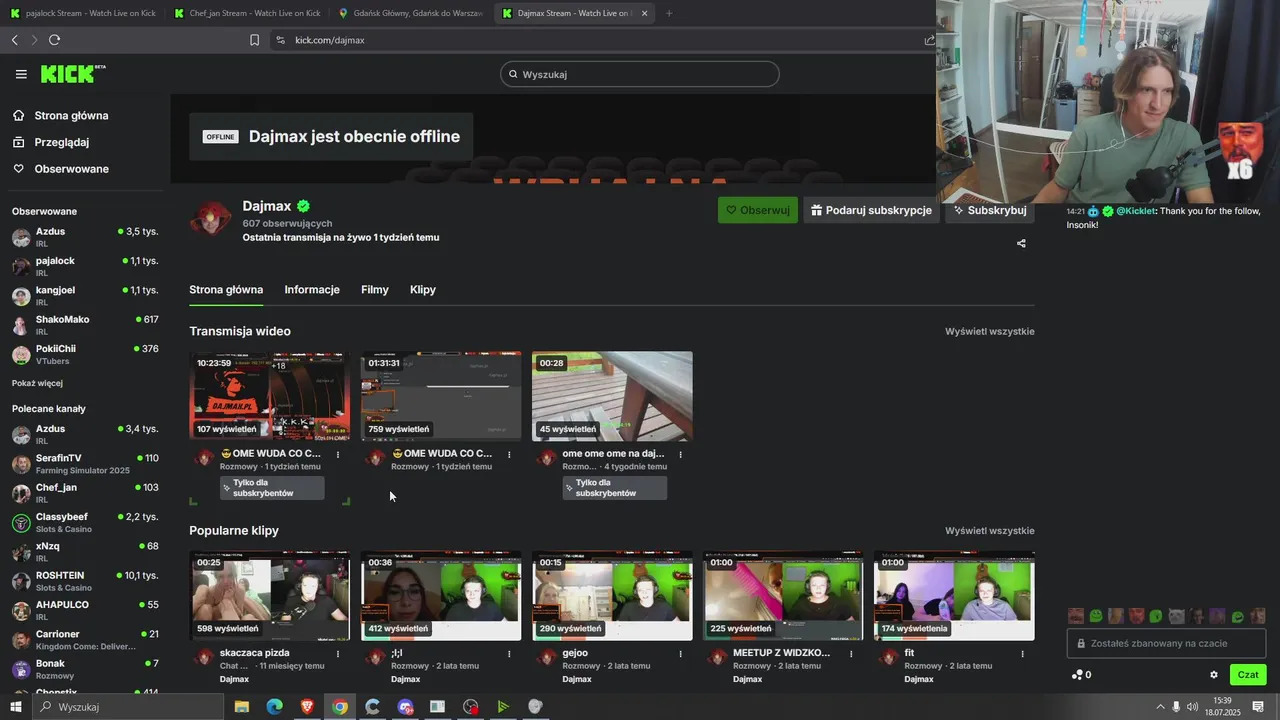Switch to the Informacje tab
The width and height of the screenshot is (1280, 720).
312,289
